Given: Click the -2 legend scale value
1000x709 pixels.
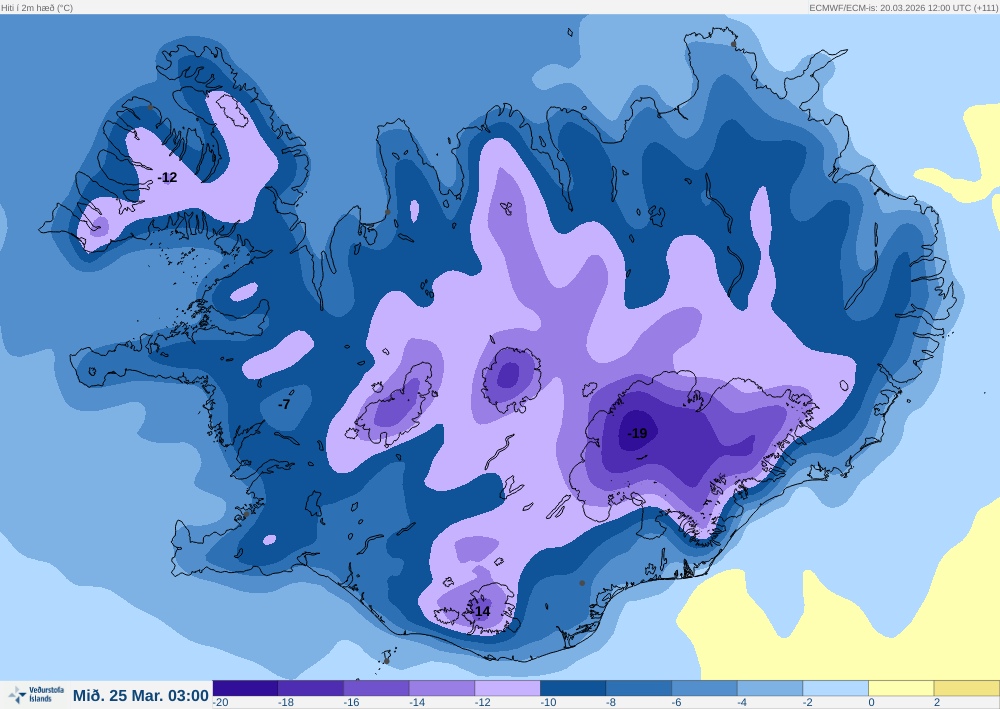Looking at the screenshot, I should coord(808,703).
